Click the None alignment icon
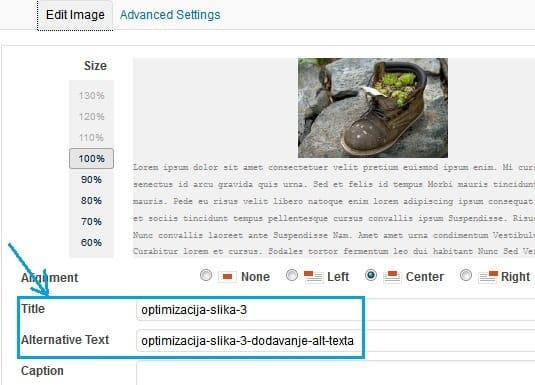535x385 pixels. click(227, 276)
